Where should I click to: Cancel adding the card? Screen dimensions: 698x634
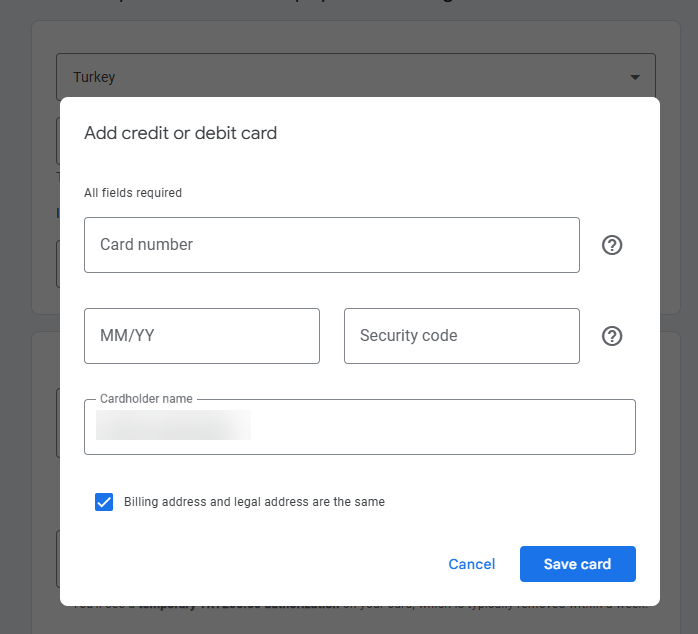(472, 564)
